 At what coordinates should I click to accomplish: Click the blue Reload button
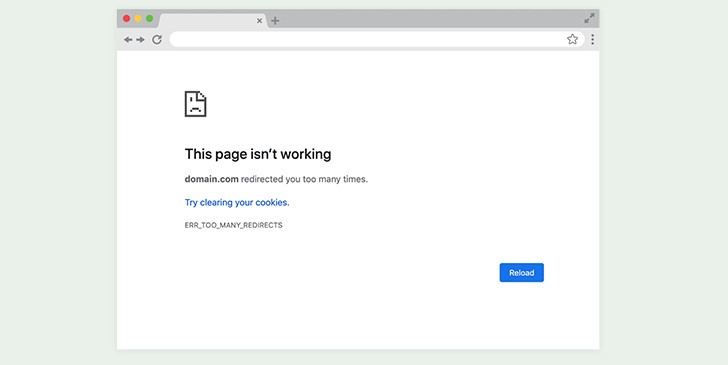pos(521,273)
